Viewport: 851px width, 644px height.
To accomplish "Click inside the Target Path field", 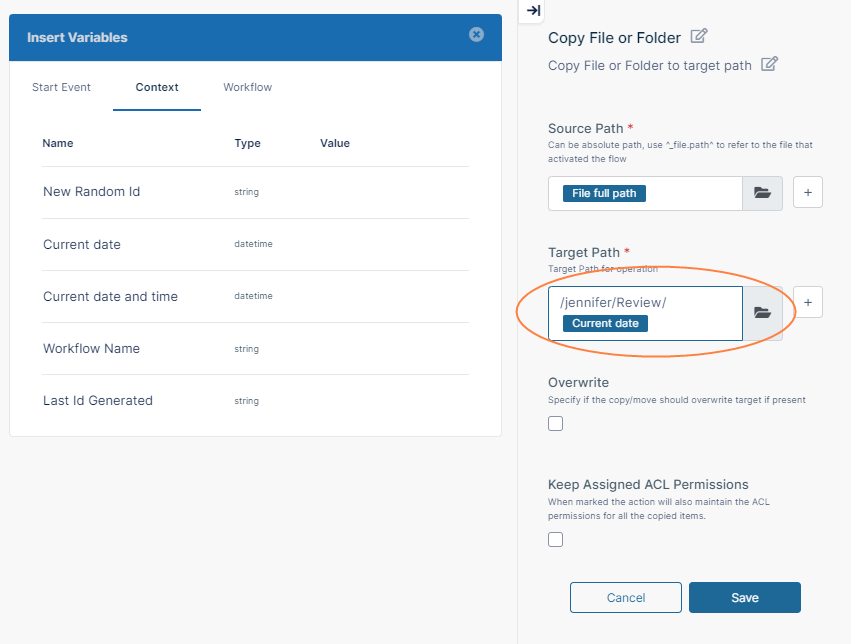I will click(x=690, y=303).
